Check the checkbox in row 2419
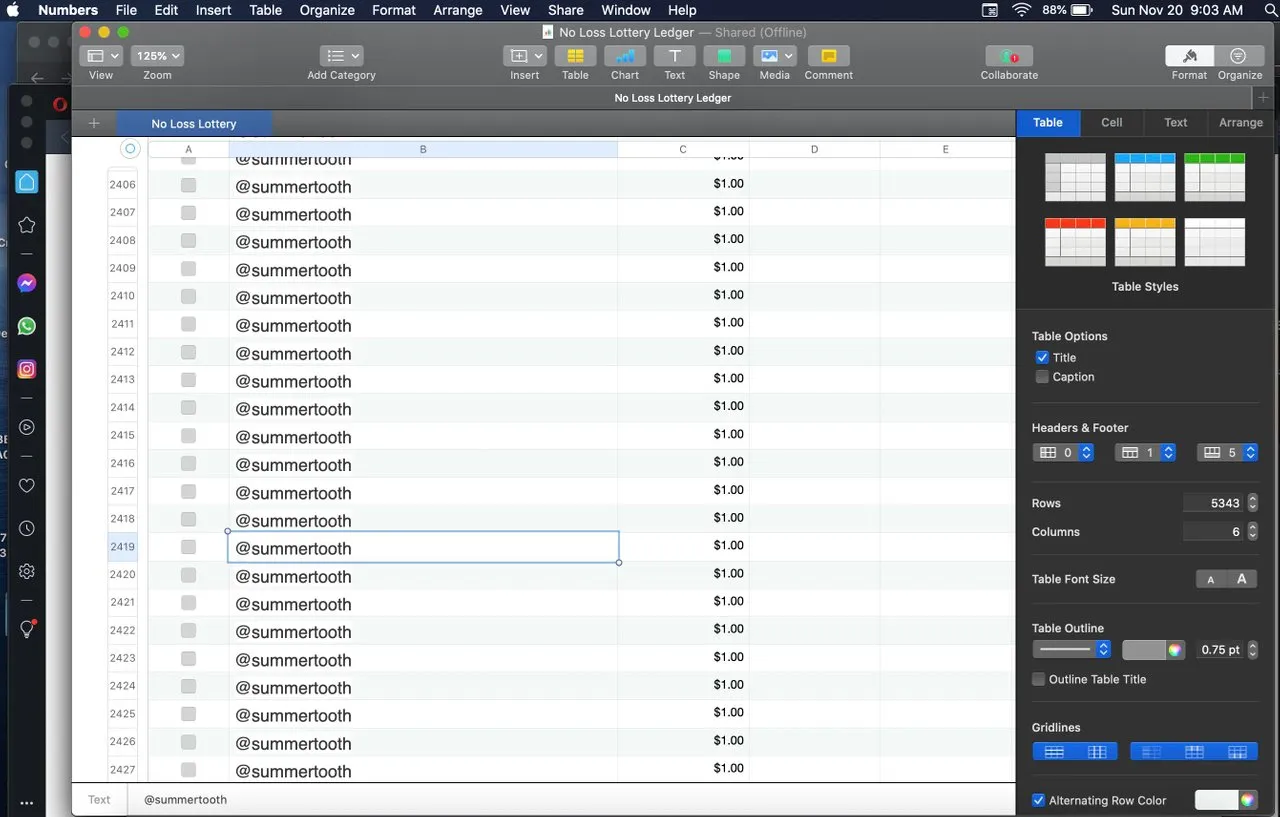Viewport: 1280px width, 817px height. point(188,547)
